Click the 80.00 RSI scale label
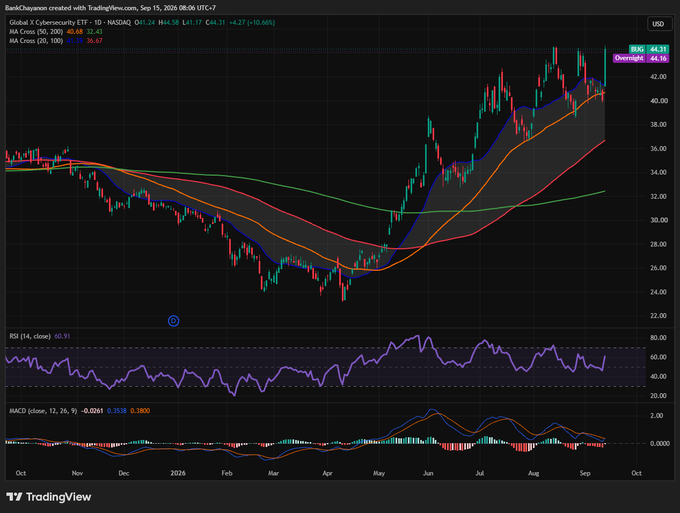The width and height of the screenshot is (680, 513). coord(658,338)
